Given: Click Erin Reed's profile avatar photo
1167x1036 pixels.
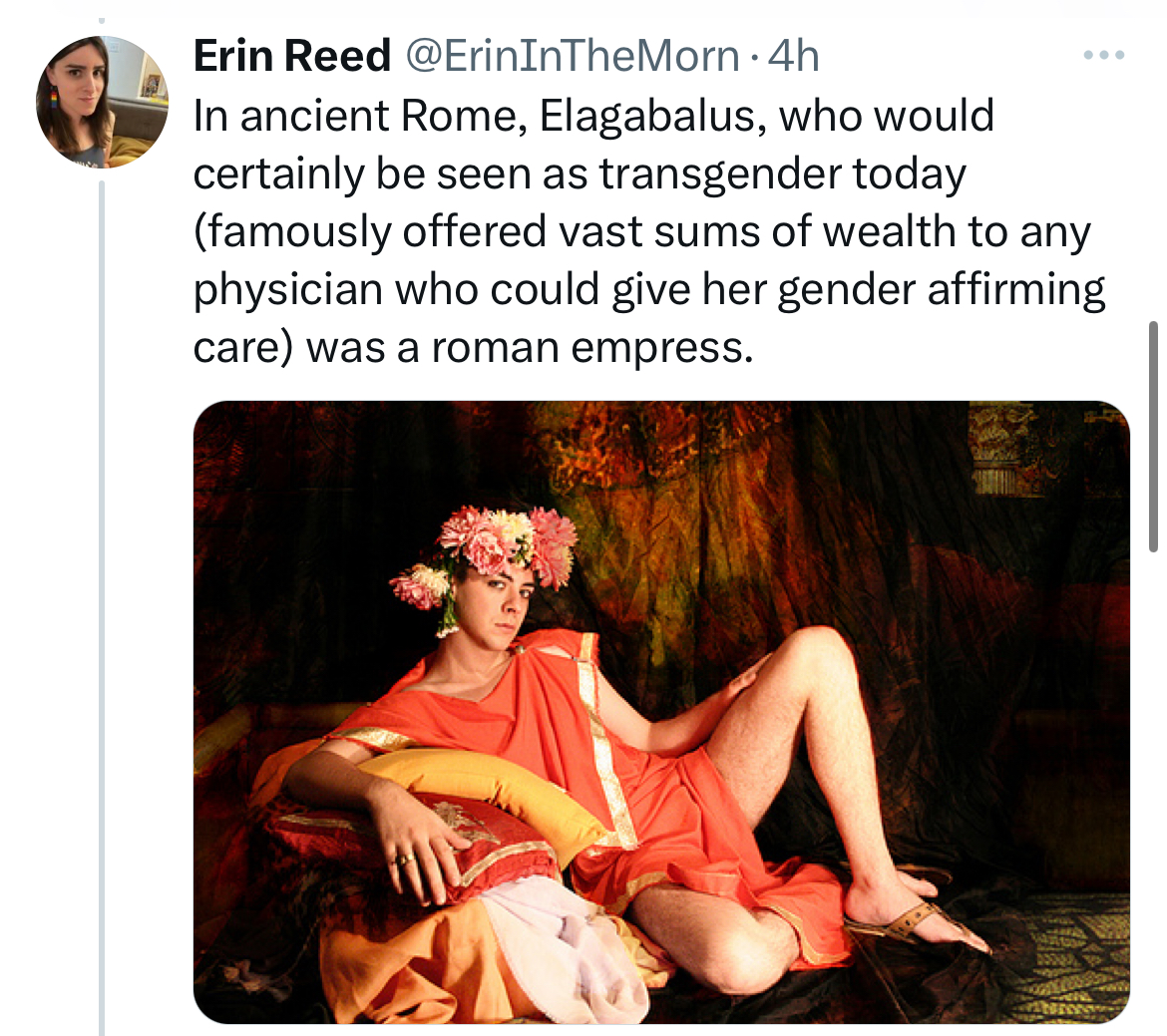Looking at the screenshot, I should pyautogui.click(x=101, y=102).
